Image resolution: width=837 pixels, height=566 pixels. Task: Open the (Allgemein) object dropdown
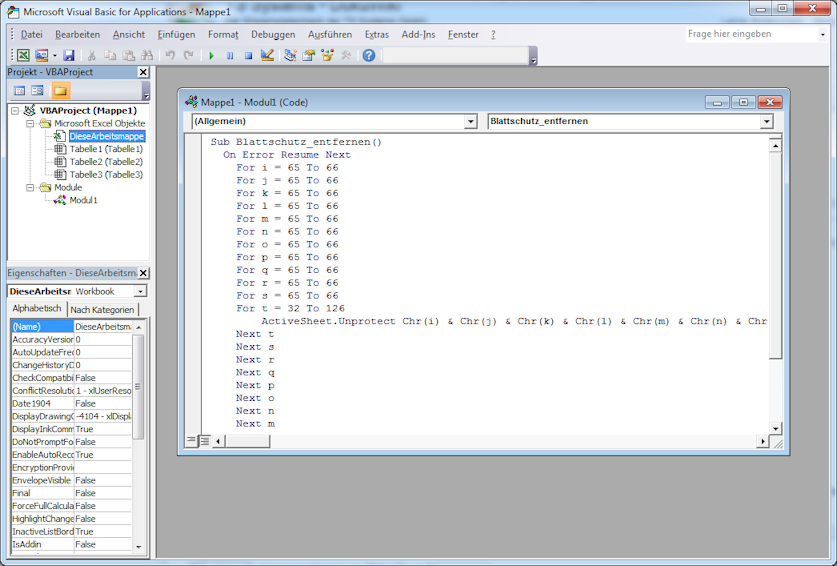(470, 121)
